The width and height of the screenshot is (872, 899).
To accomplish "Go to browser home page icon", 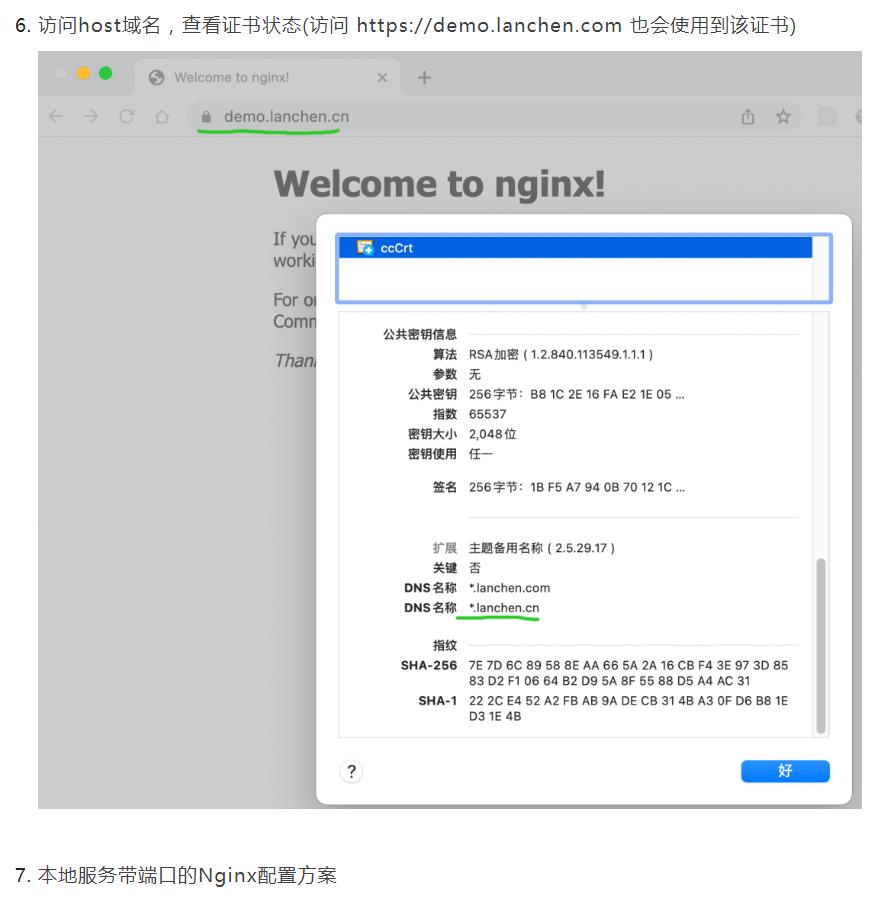I will coord(162,117).
